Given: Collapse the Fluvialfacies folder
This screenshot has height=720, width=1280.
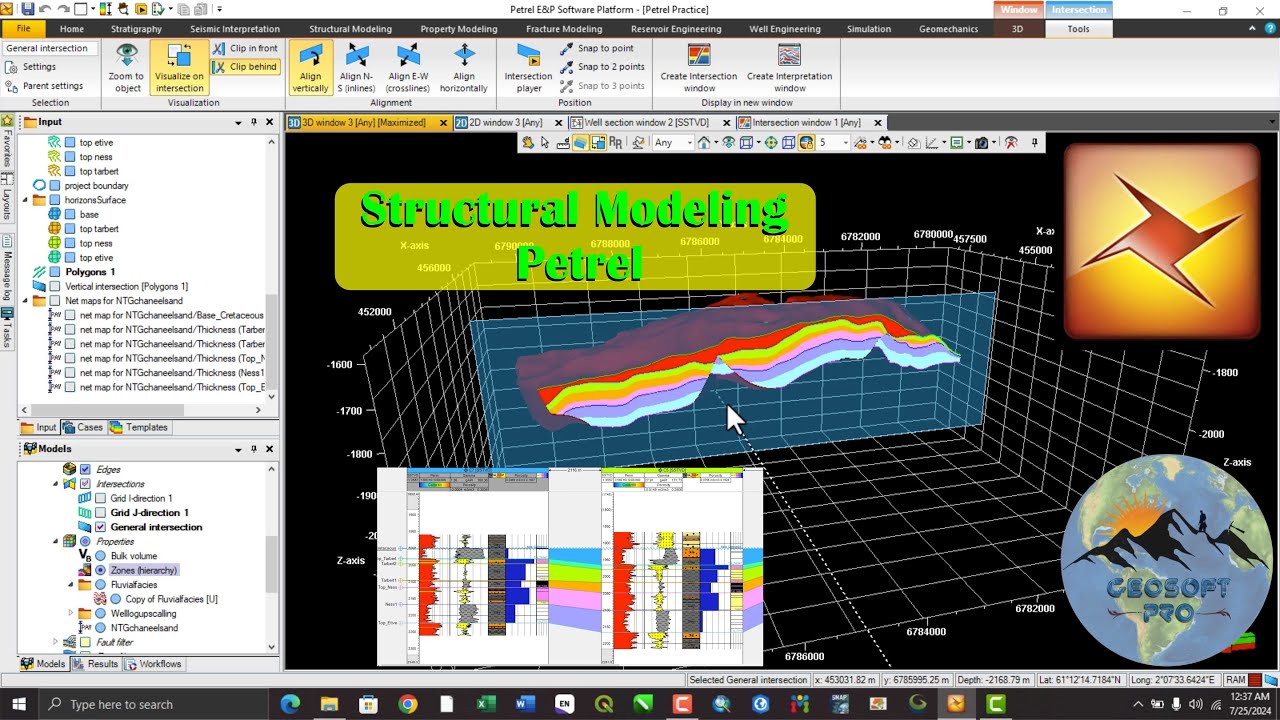Looking at the screenshot, I should point(71,585).
